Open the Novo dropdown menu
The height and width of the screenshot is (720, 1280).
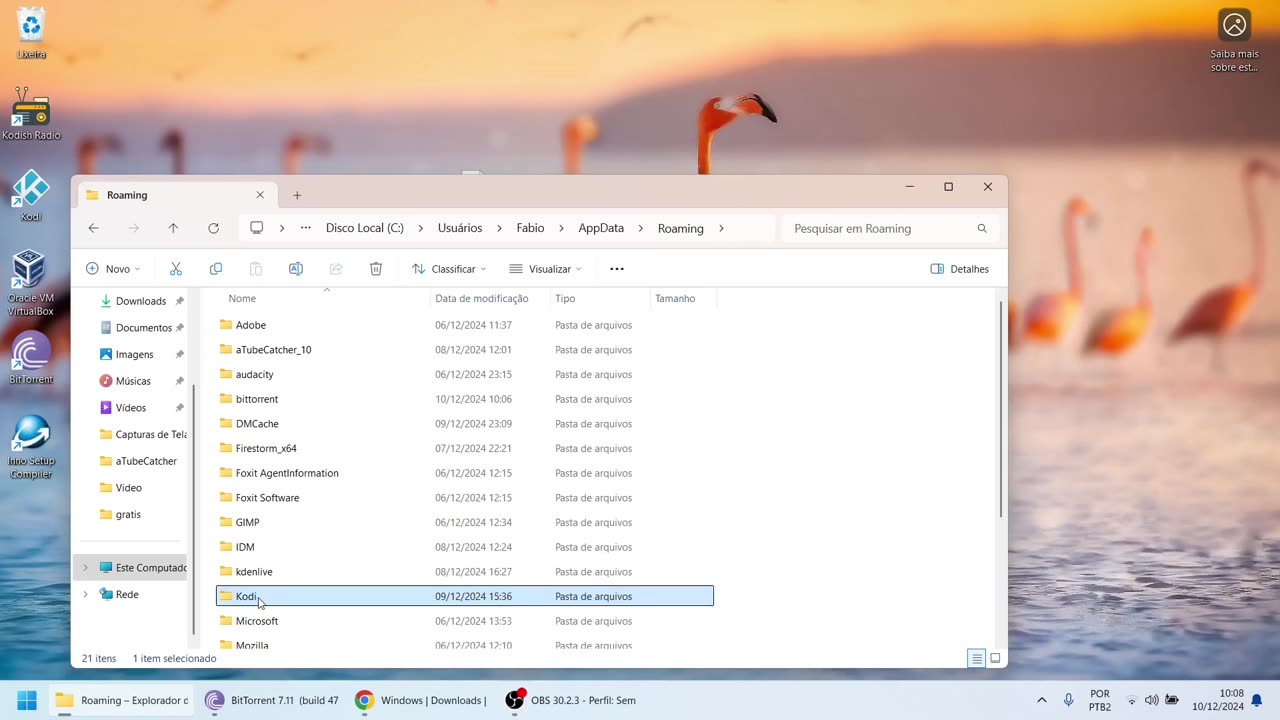pos(113,269)
